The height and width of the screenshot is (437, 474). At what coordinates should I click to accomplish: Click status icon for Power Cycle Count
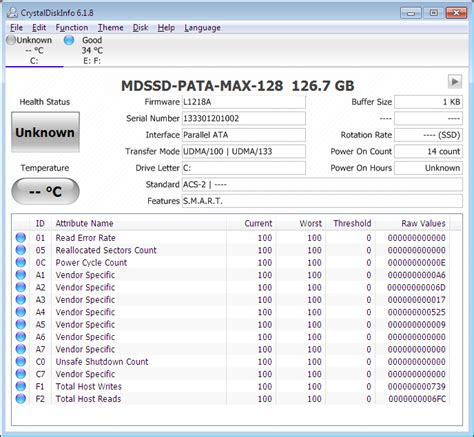coord(21,262)
